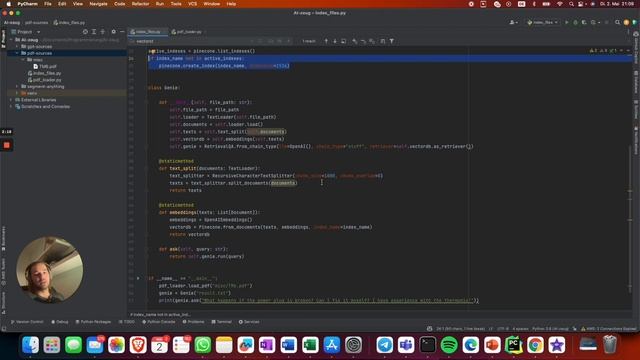Open the Tools menu

tap(176, 4)
